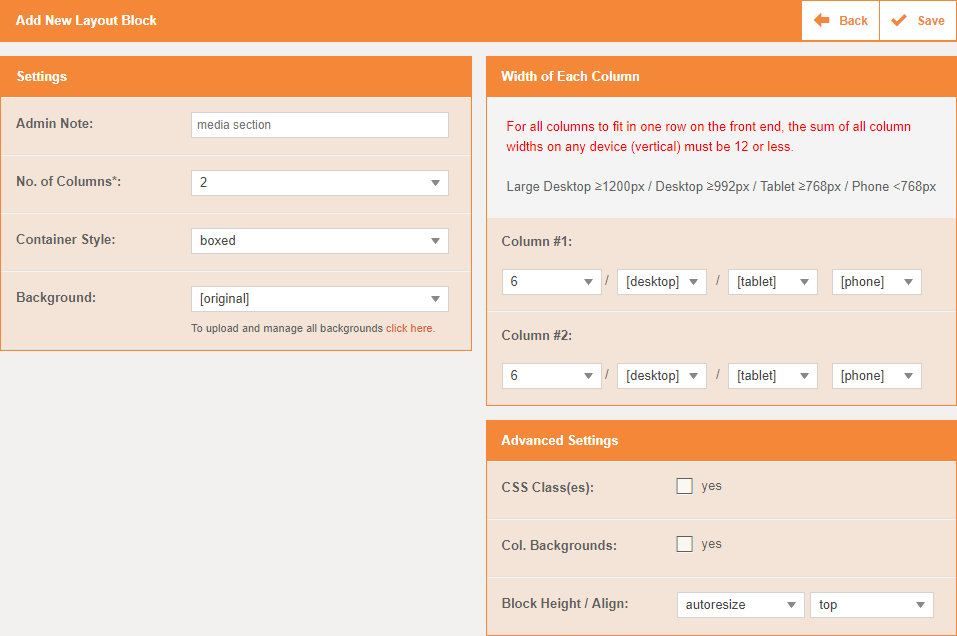
Task: Open the Background dropdown
Action: click(x=319, y=299)
